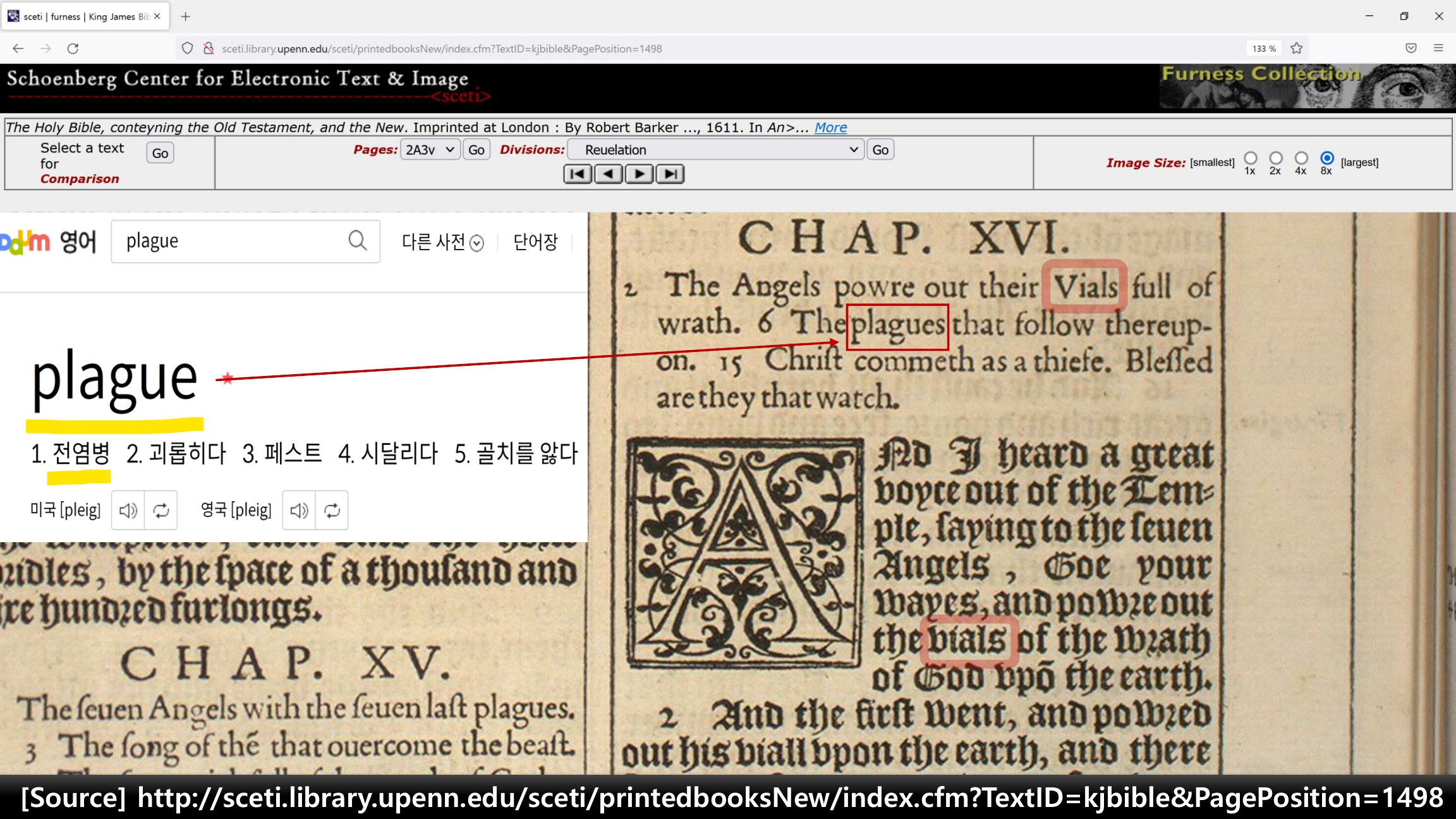Expand the 다른 사전 dictionary menu

(x=443, y=242)
